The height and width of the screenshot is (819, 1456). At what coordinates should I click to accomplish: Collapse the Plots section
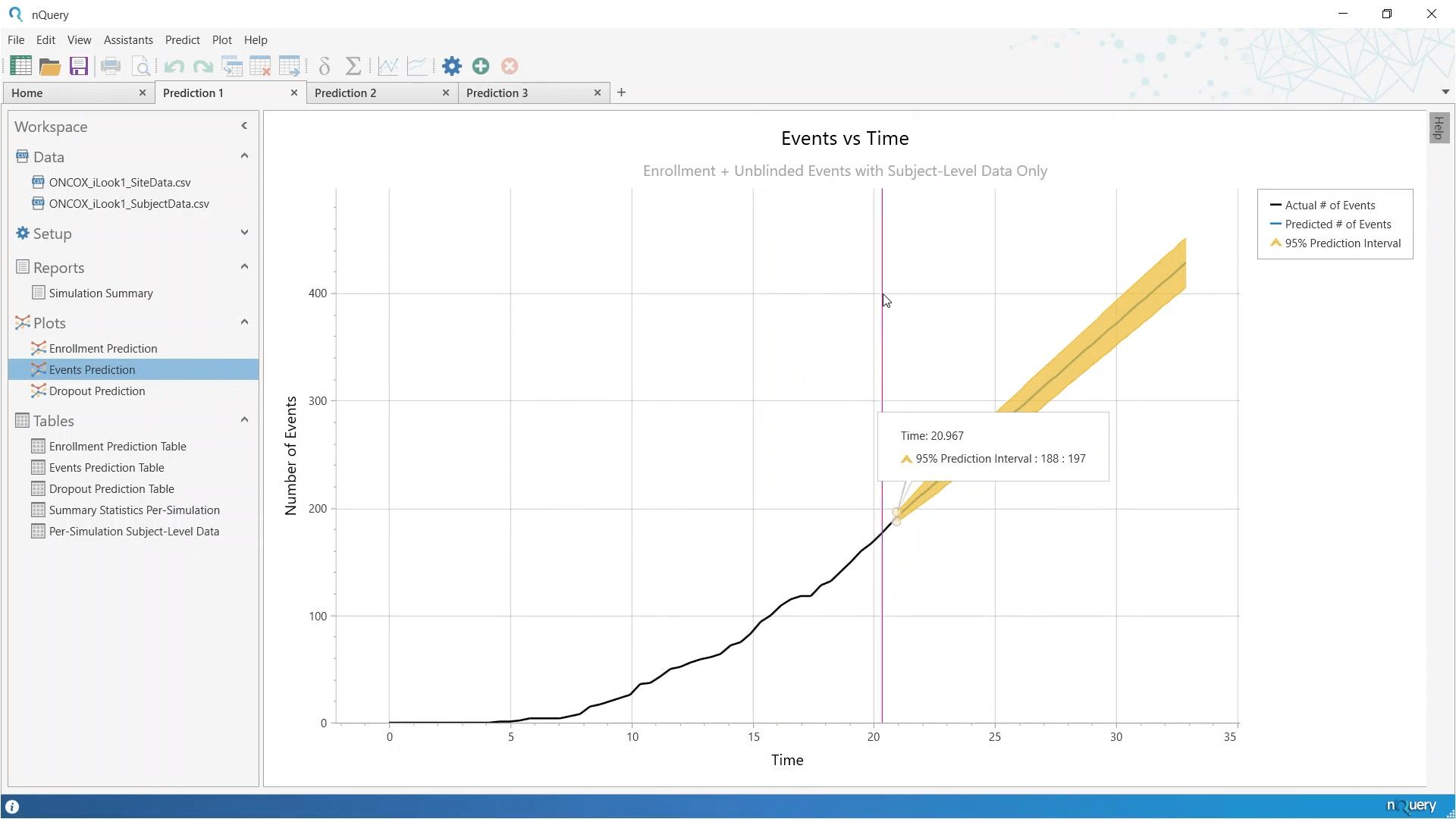click(244, 322)
